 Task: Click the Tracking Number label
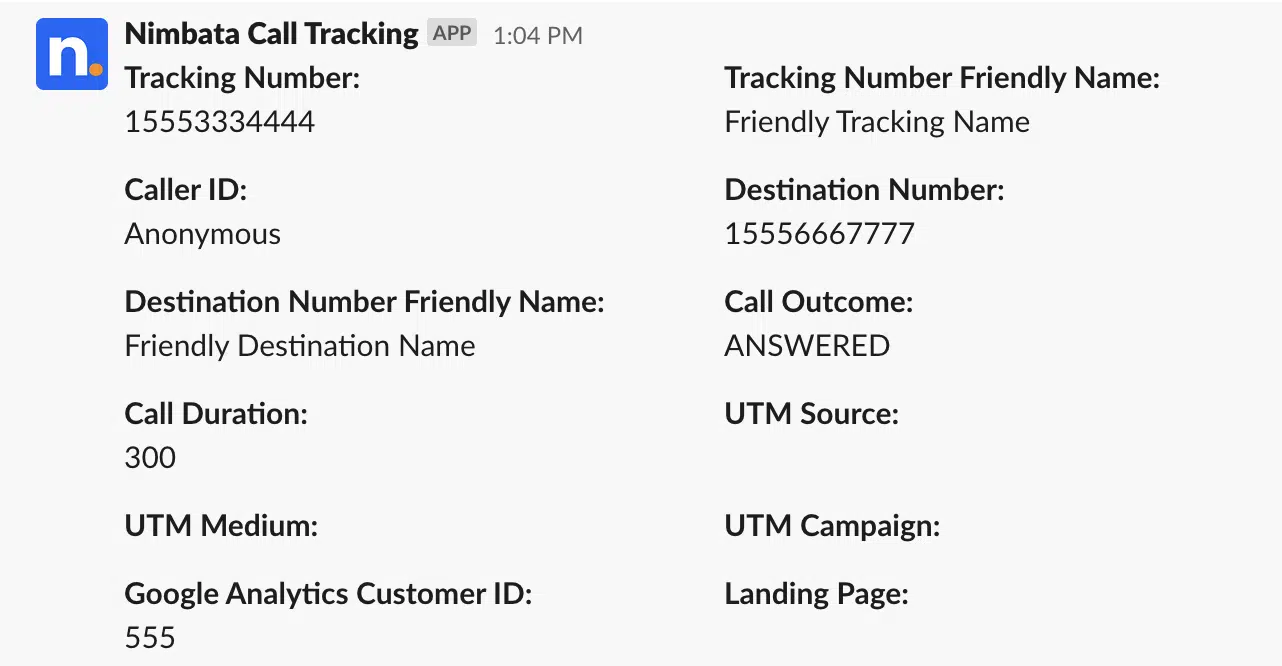click(x=242, y=78)
